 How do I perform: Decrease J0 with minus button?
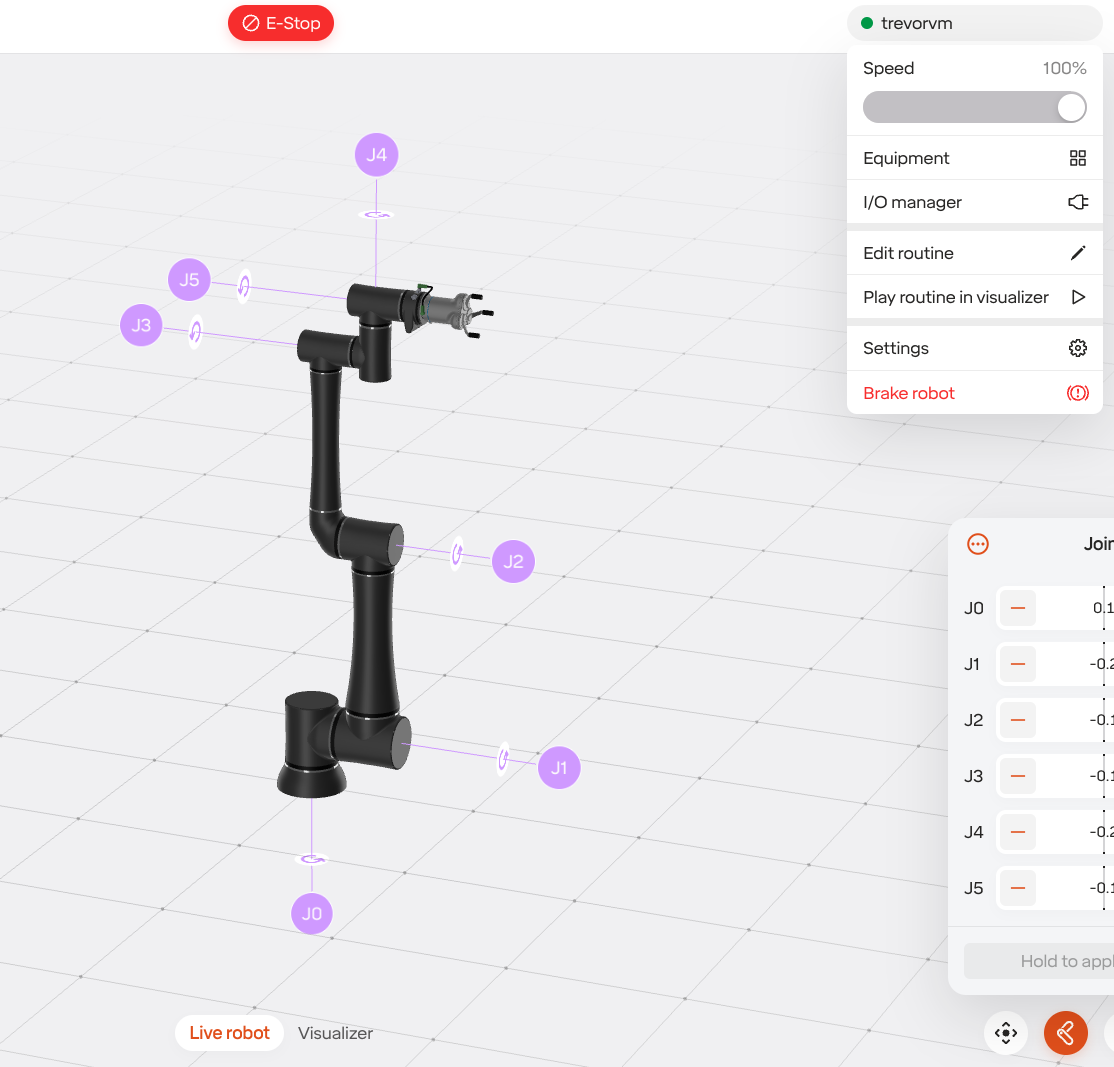pyautogui.click(x=1017, y=608)
